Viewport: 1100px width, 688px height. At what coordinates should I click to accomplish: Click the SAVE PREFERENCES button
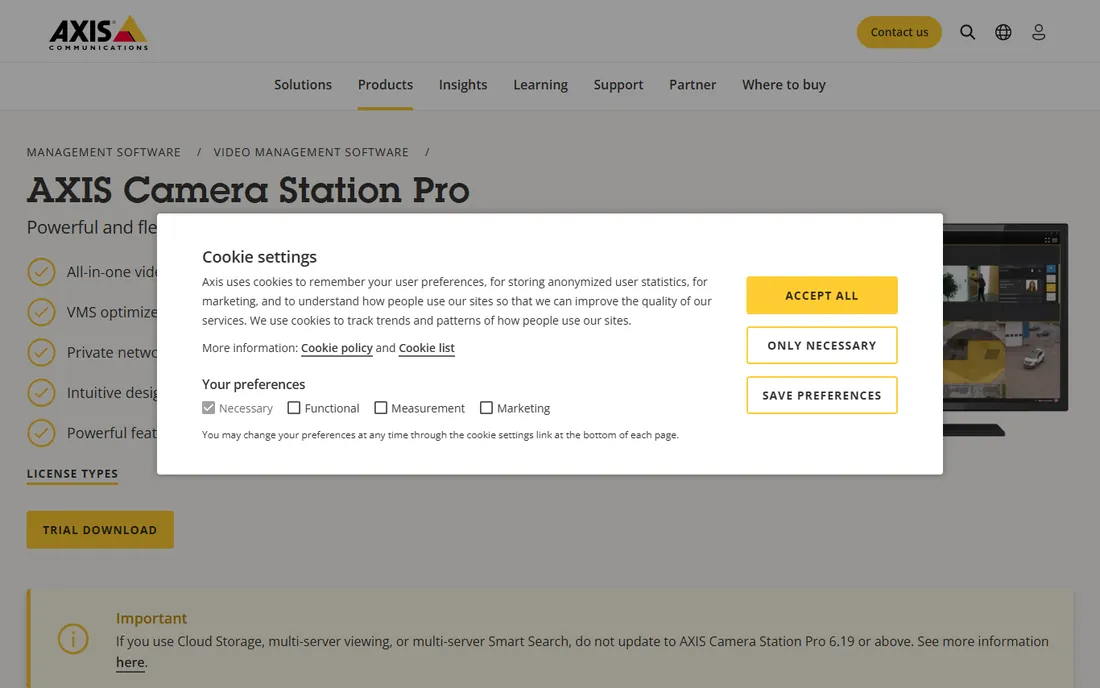821,396
